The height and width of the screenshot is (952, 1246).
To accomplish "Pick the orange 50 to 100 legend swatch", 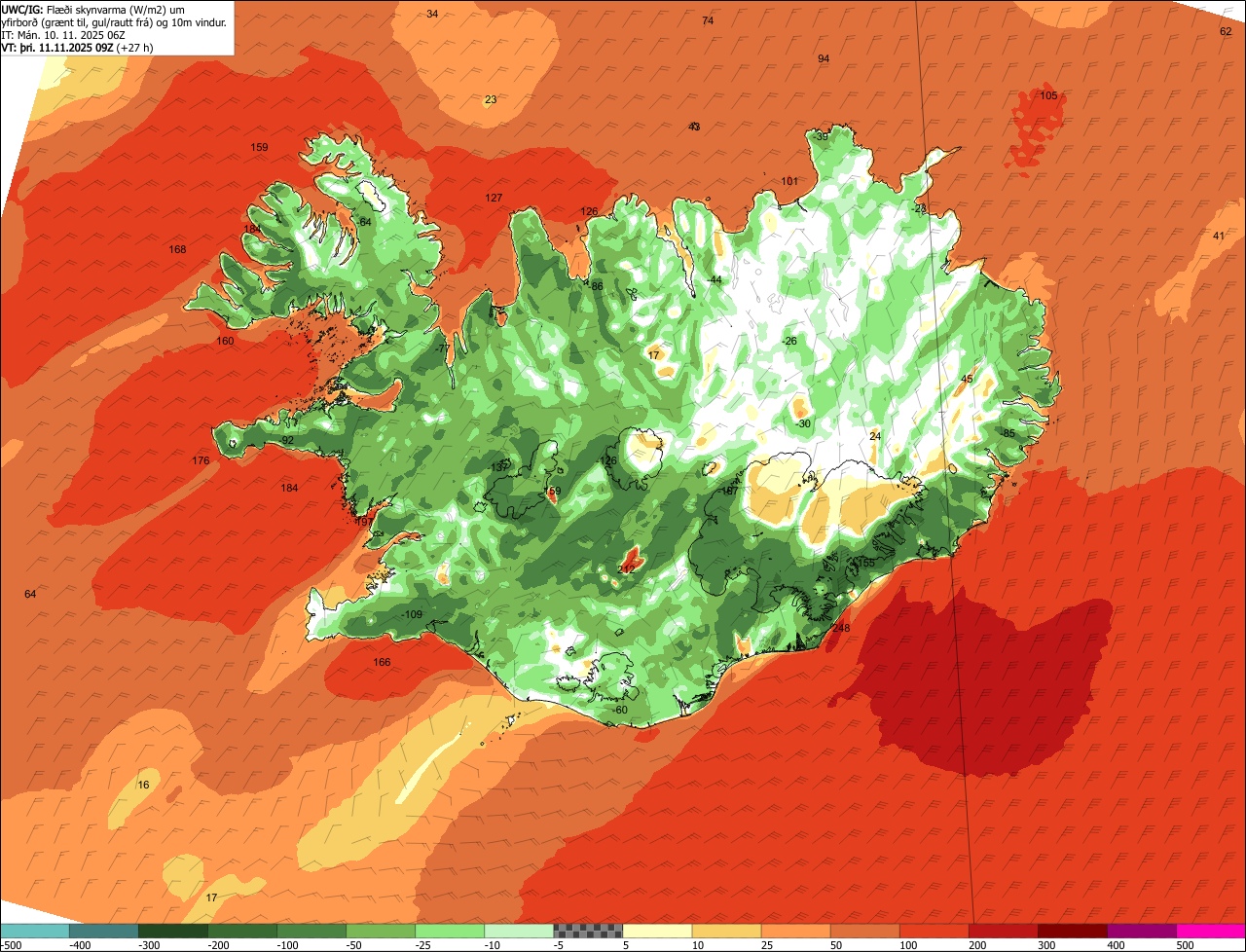I will (864, 931).
